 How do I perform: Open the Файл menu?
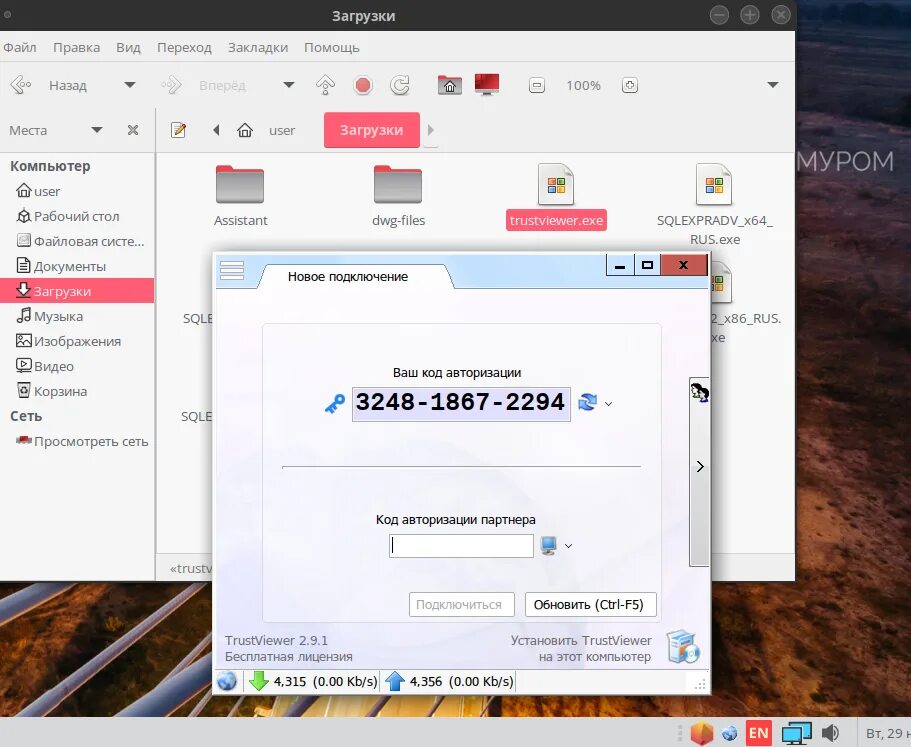click(x=20, y=48)
